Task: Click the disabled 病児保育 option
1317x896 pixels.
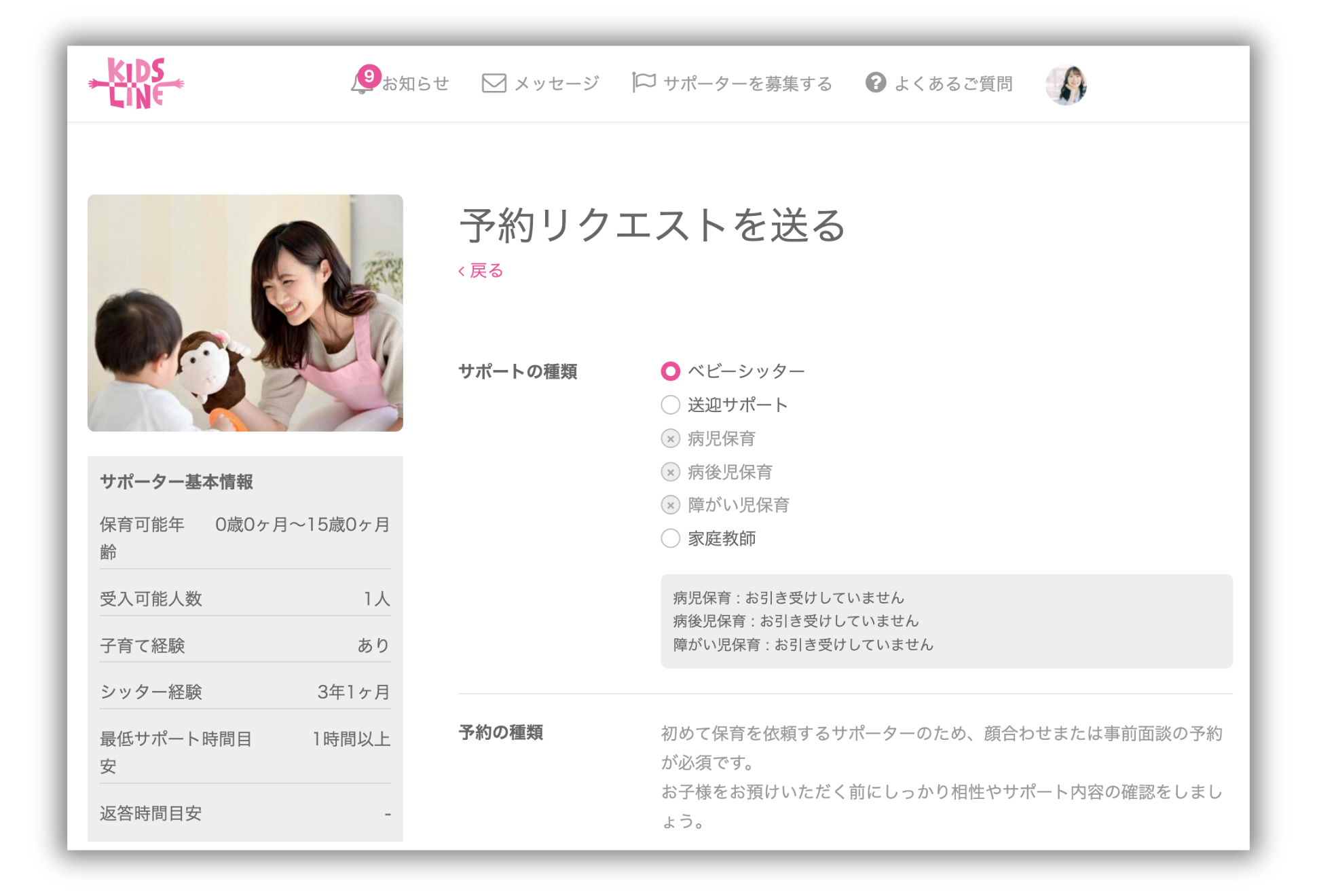Action: click(670, 439)
